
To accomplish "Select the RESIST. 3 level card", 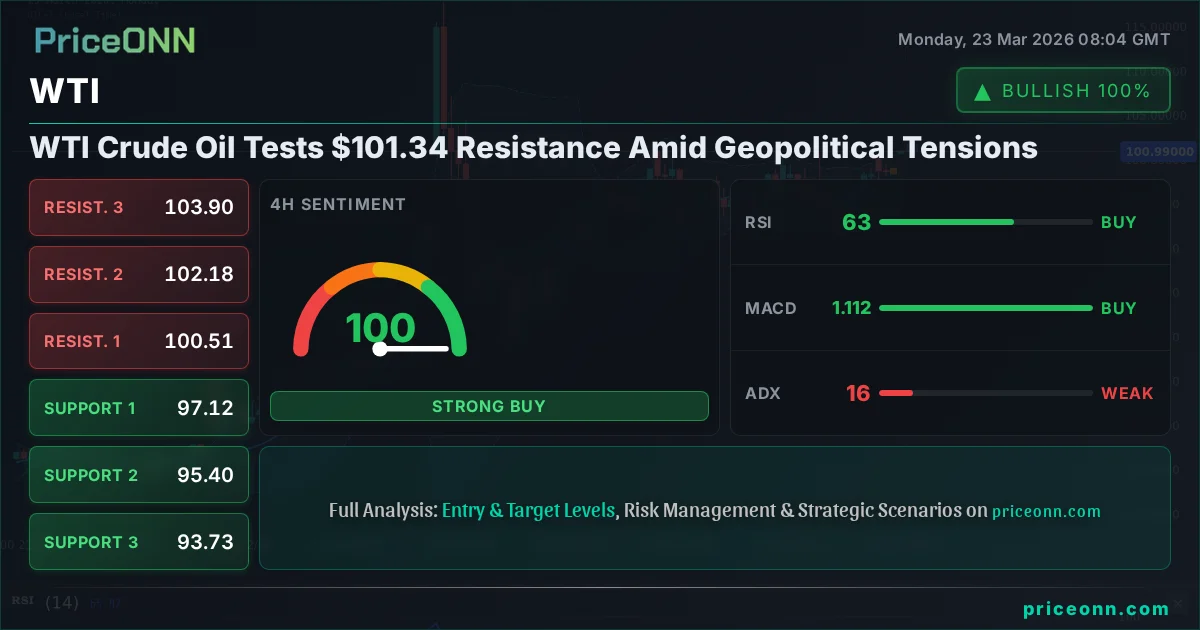I will [138, 207].
